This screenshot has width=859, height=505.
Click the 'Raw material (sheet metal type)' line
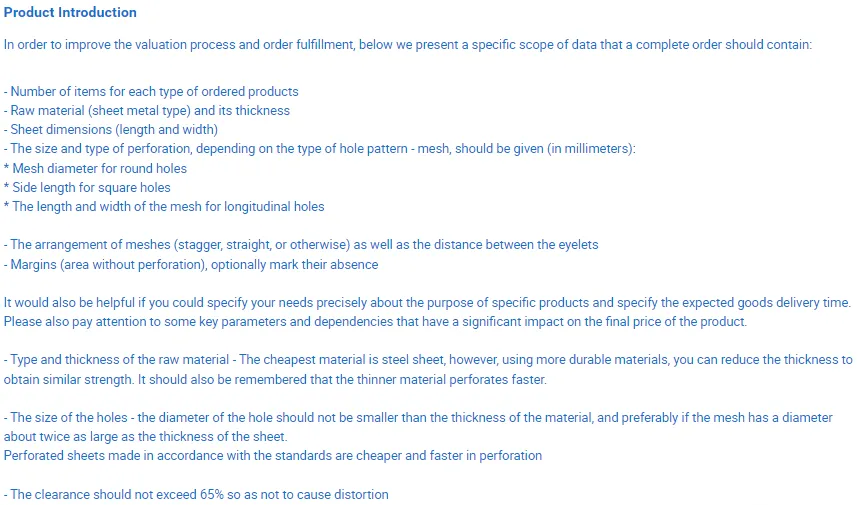[147, 111]
